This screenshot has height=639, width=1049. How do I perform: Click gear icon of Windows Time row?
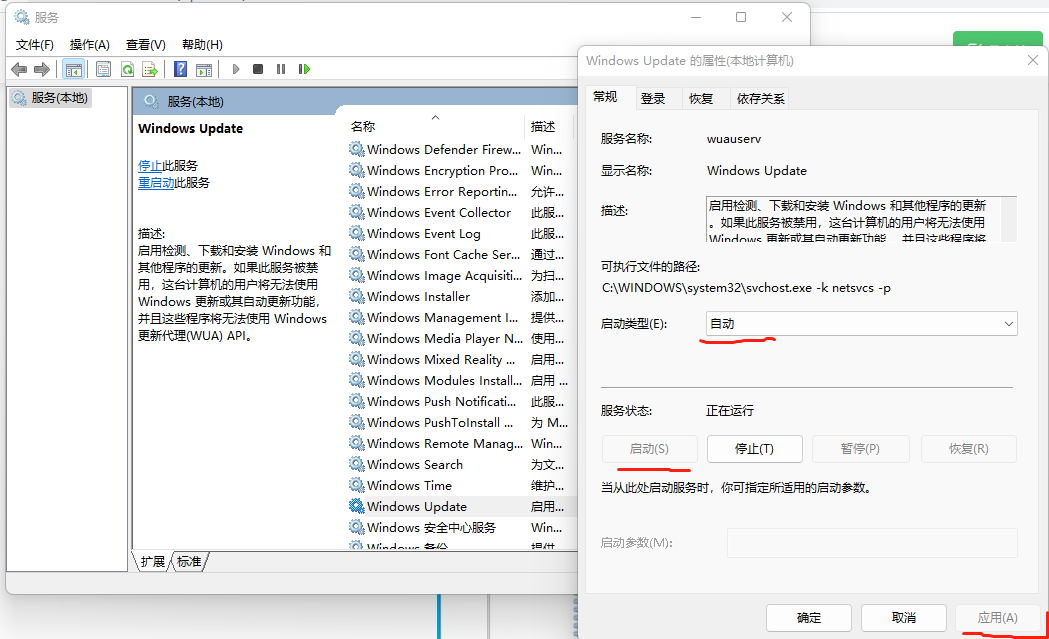357,485
